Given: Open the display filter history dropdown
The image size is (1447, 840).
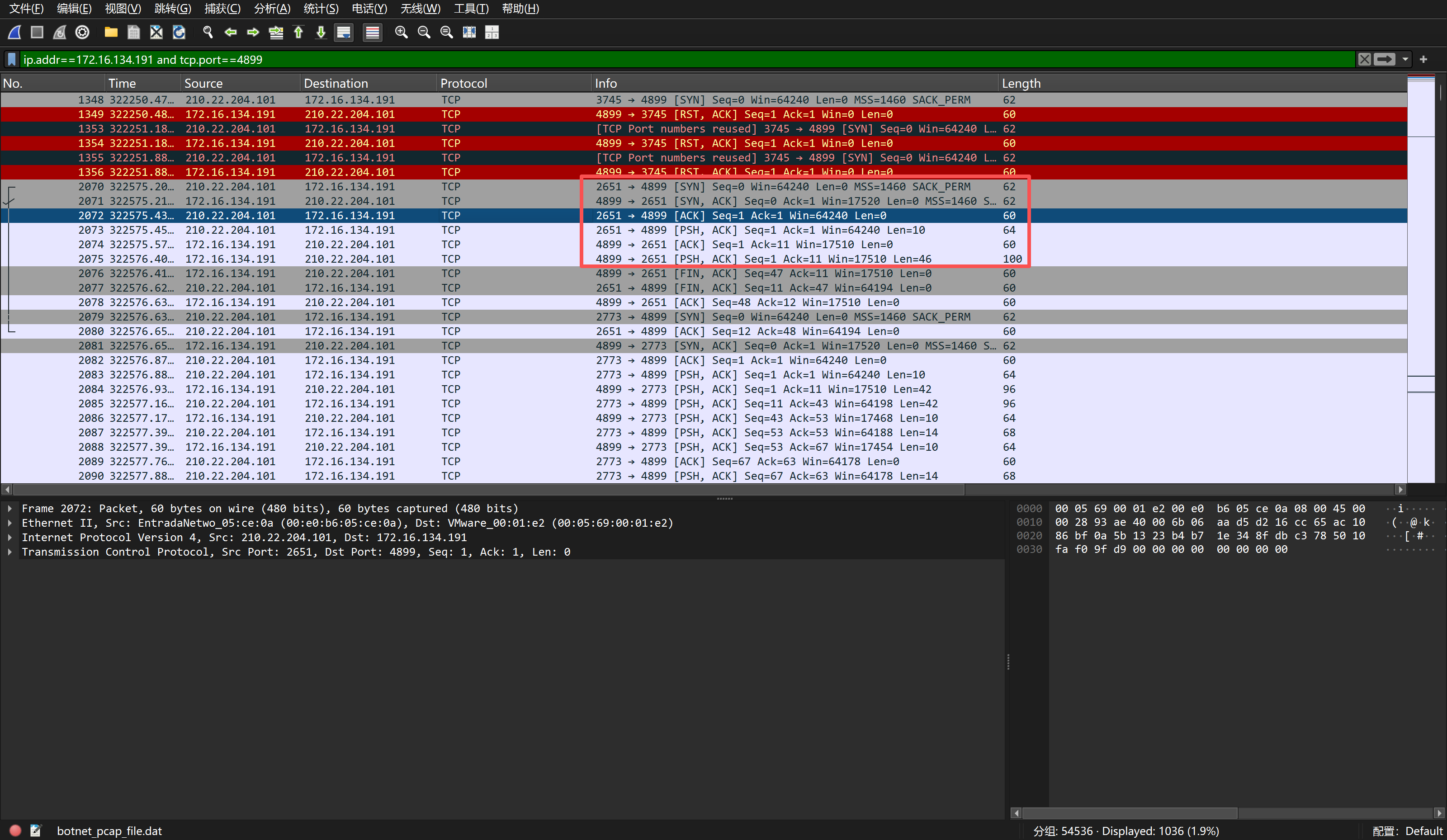Looking at the screenshot, I should 1405,60.
